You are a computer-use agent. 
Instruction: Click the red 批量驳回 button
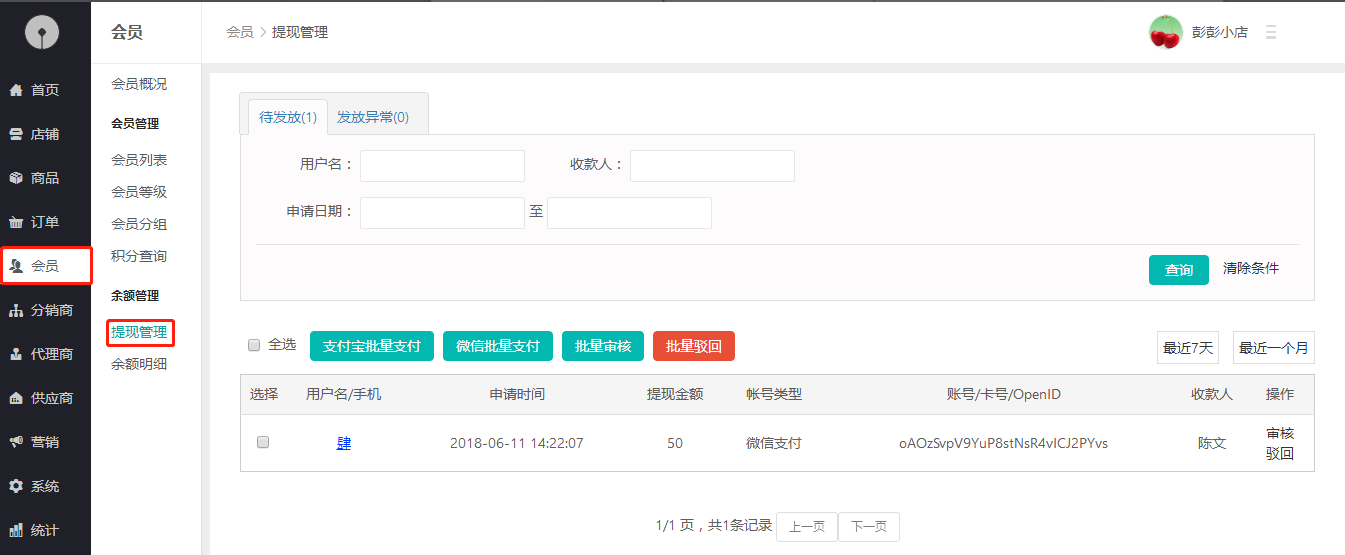pos(693,346)
